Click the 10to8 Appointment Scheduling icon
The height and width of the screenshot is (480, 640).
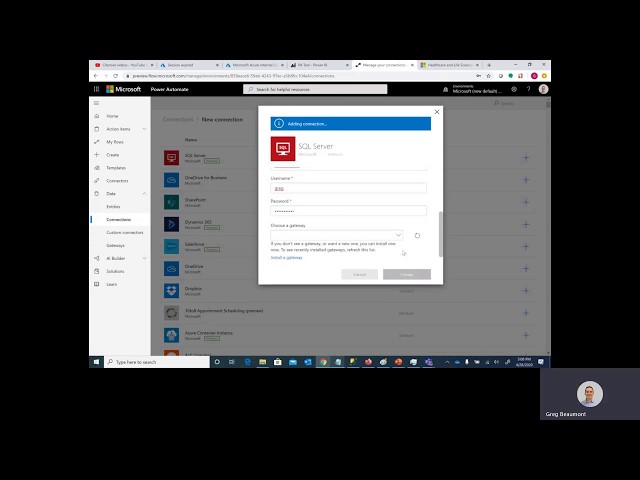click(x=171, y=313)
